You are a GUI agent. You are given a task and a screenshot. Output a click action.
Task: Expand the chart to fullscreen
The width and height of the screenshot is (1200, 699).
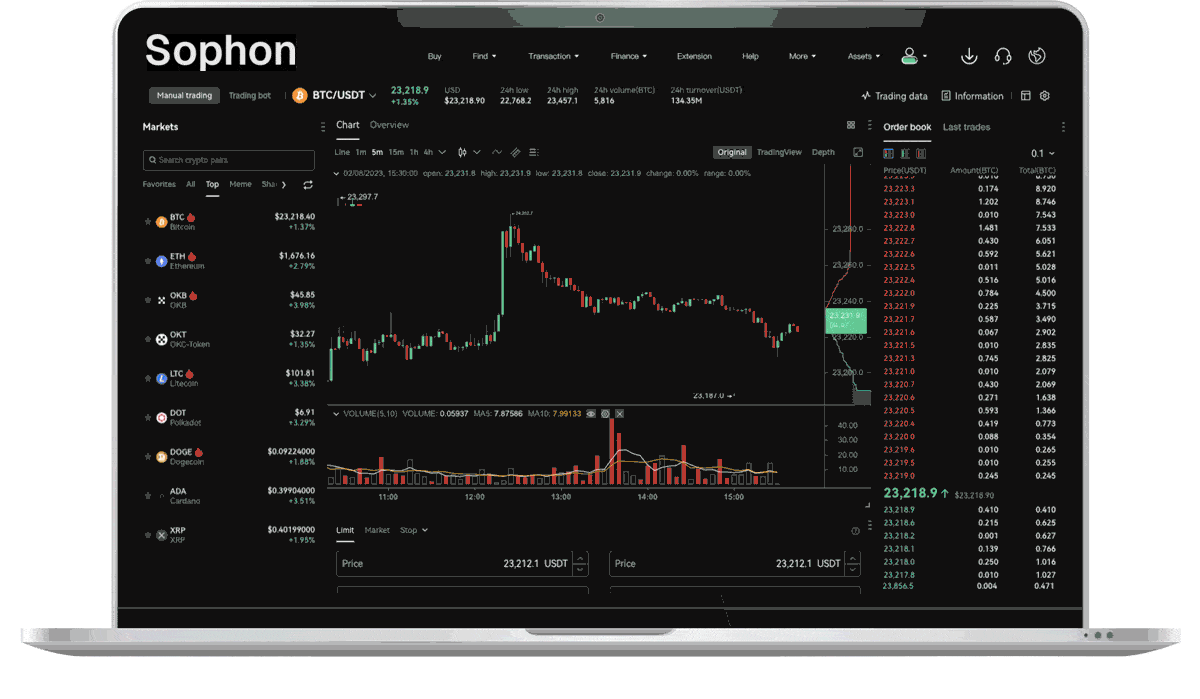[x=858, y=152]
